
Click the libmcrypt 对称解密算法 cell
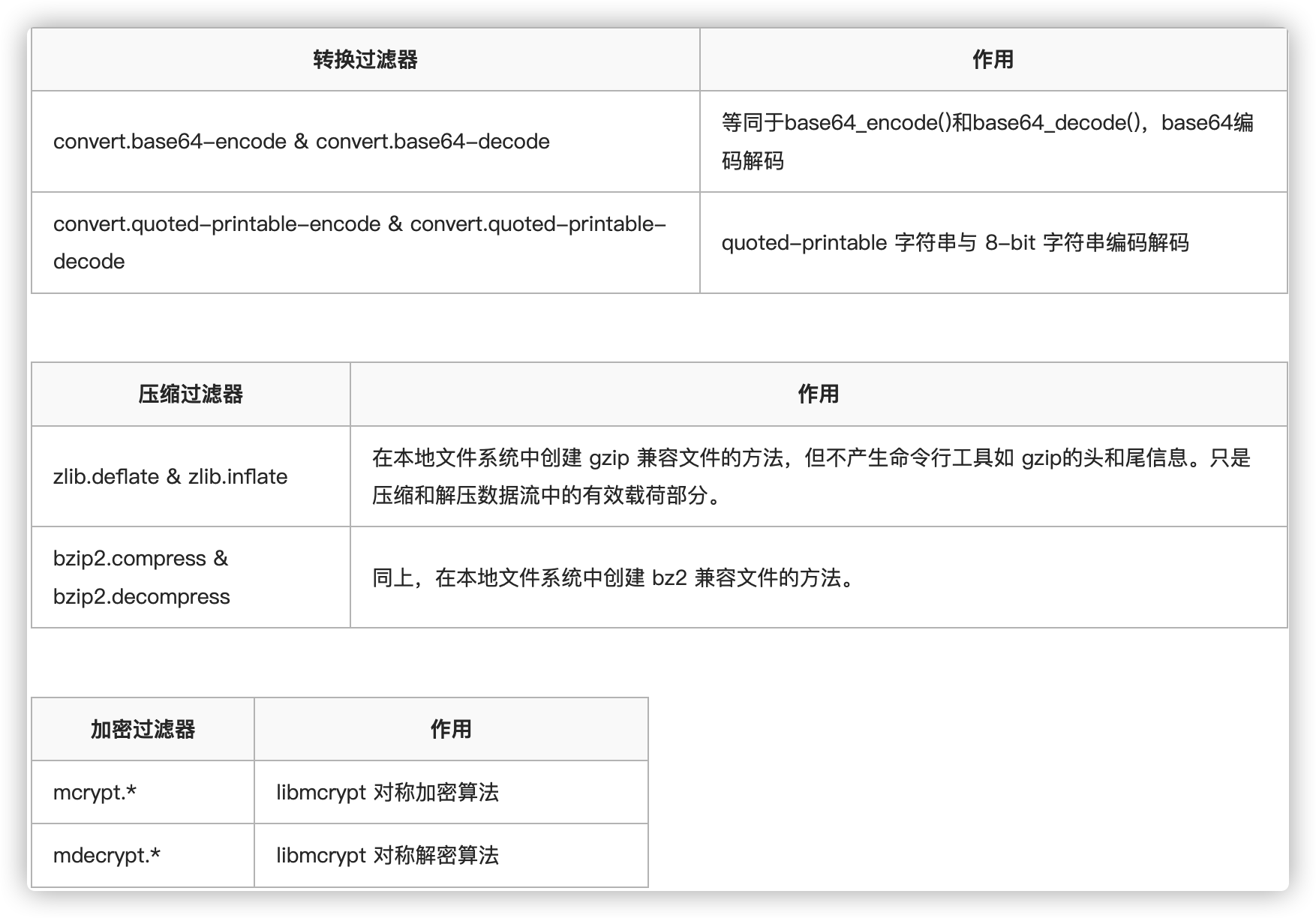point(451,855)
